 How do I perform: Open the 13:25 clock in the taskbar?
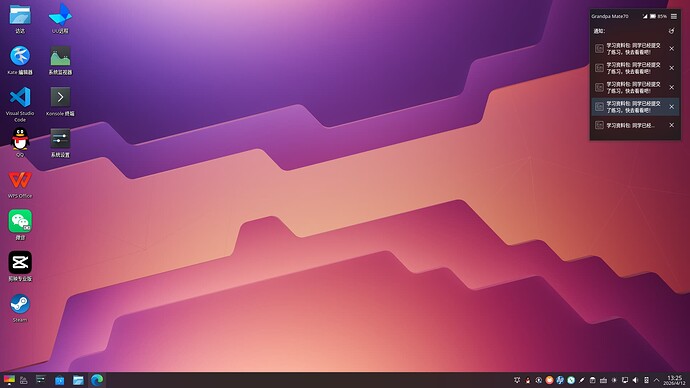tap(675, 380)
